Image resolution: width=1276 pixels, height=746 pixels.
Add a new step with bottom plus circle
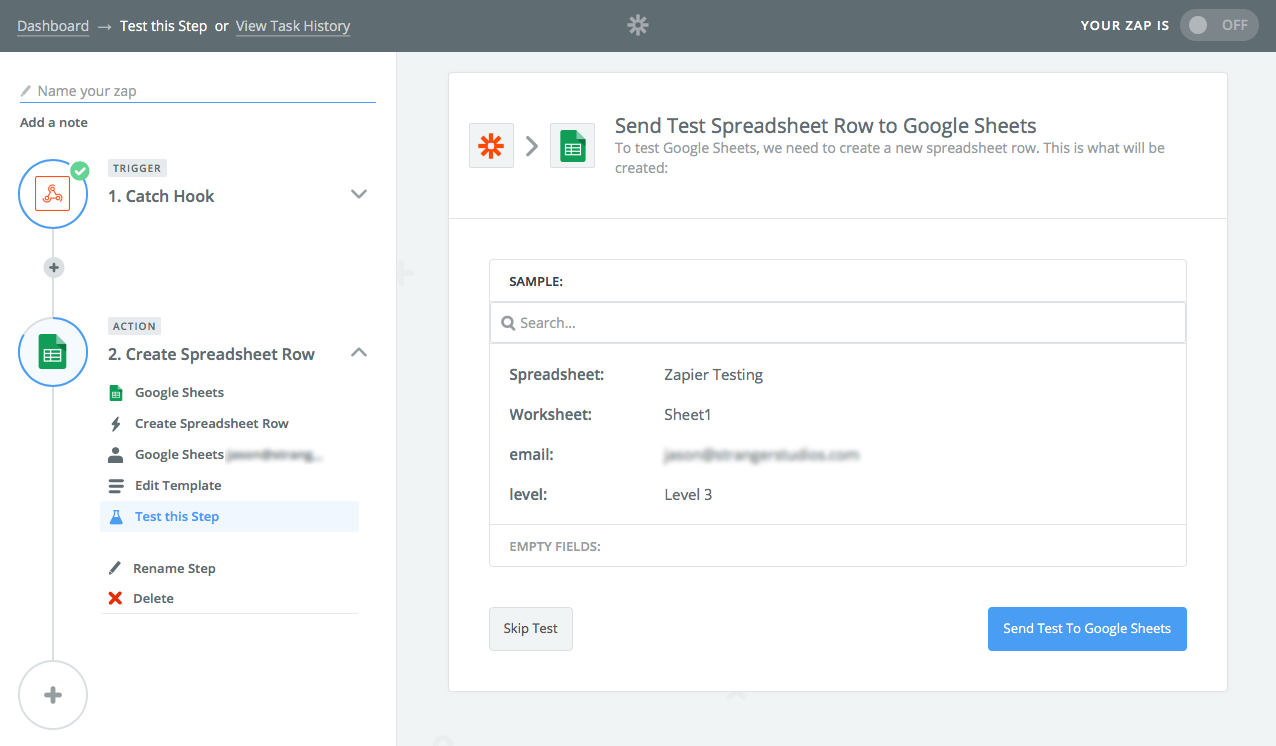click(53, 695)
